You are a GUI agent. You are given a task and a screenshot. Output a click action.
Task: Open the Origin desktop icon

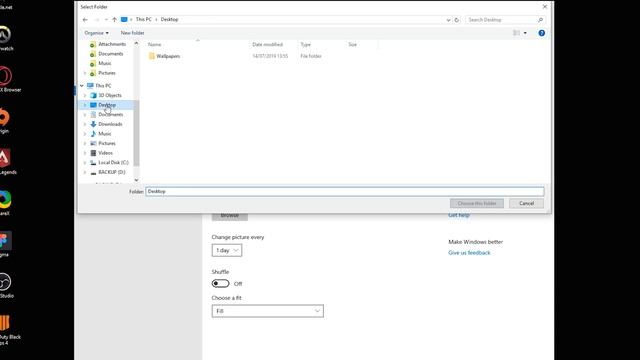coord(4,120)
